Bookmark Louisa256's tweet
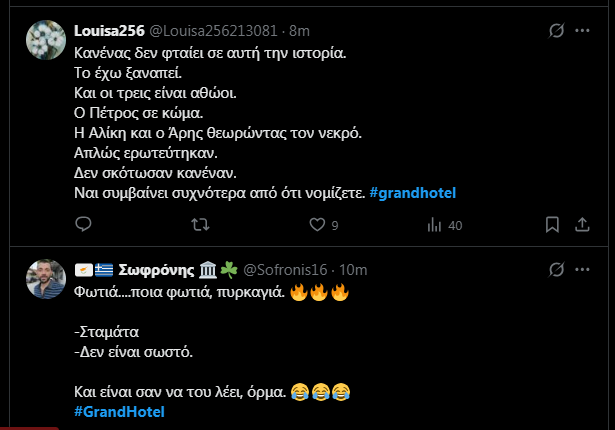The image size is (615, 430). point(552,226)
